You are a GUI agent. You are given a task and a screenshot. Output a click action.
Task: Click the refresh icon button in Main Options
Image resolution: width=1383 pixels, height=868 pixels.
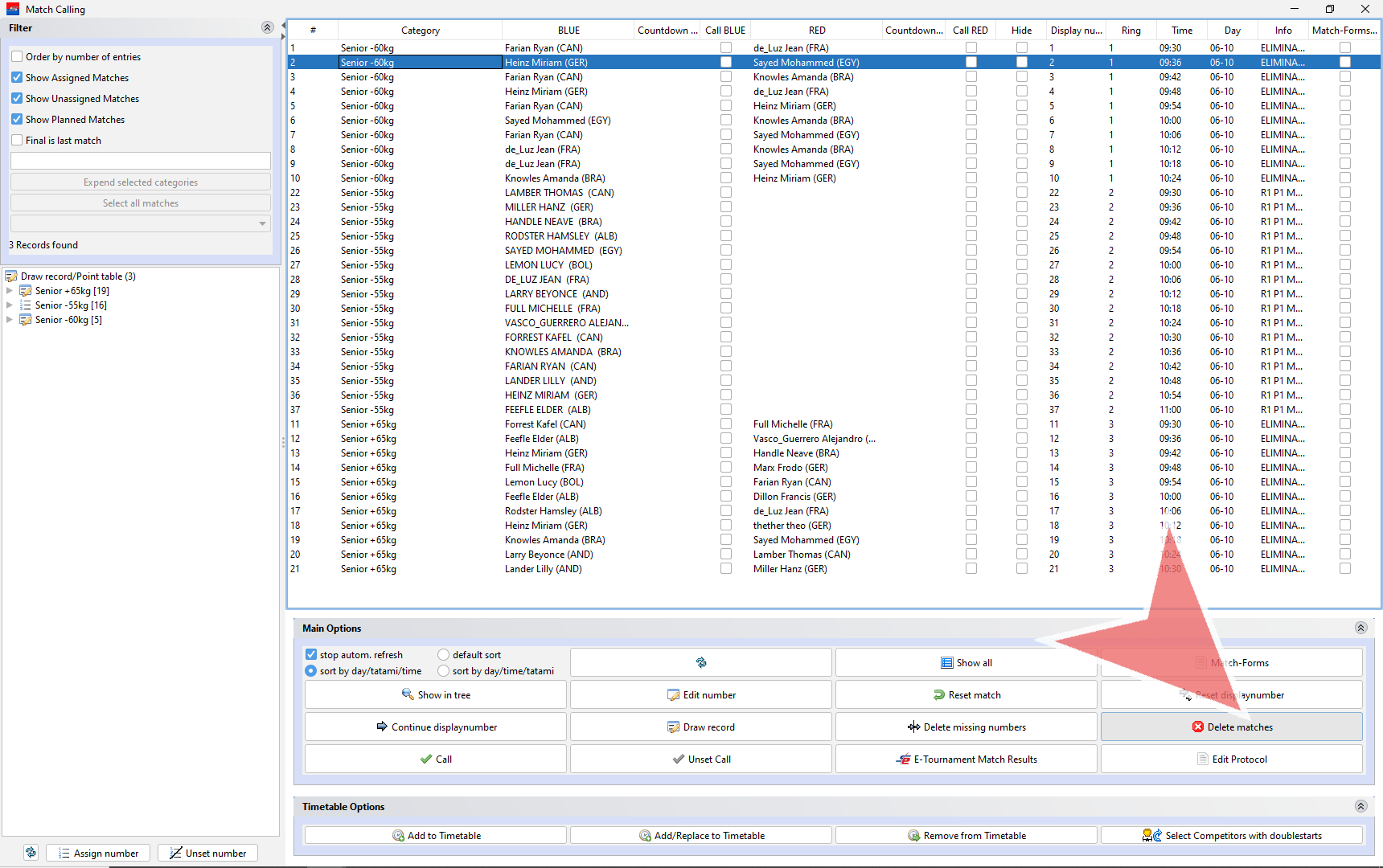[x=700, y=662]
